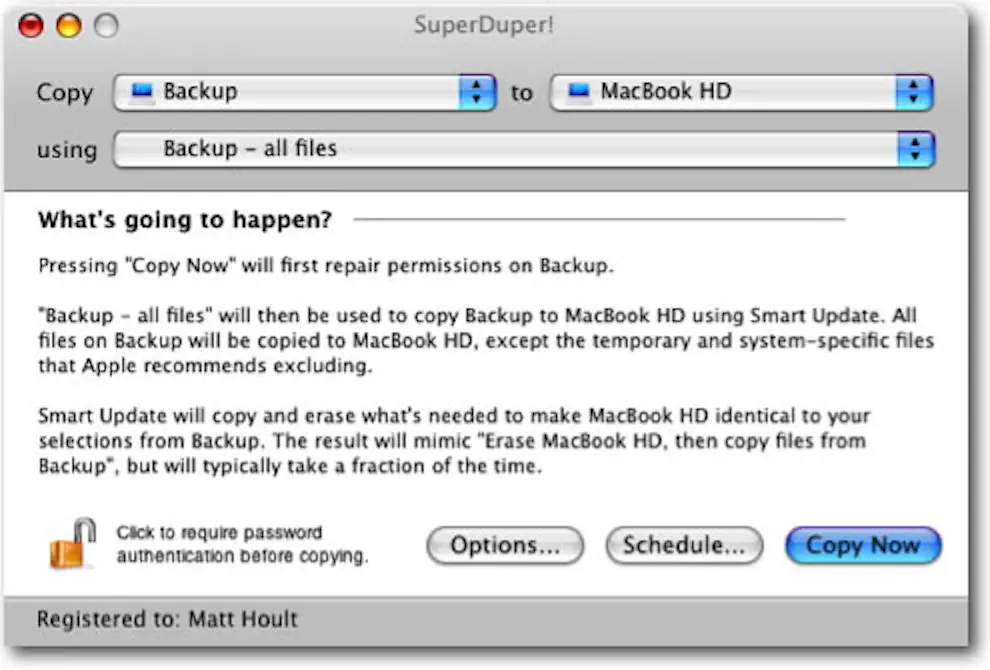
Task: Click the destination popup's blue stepper arrows
Action: point(911,91)
